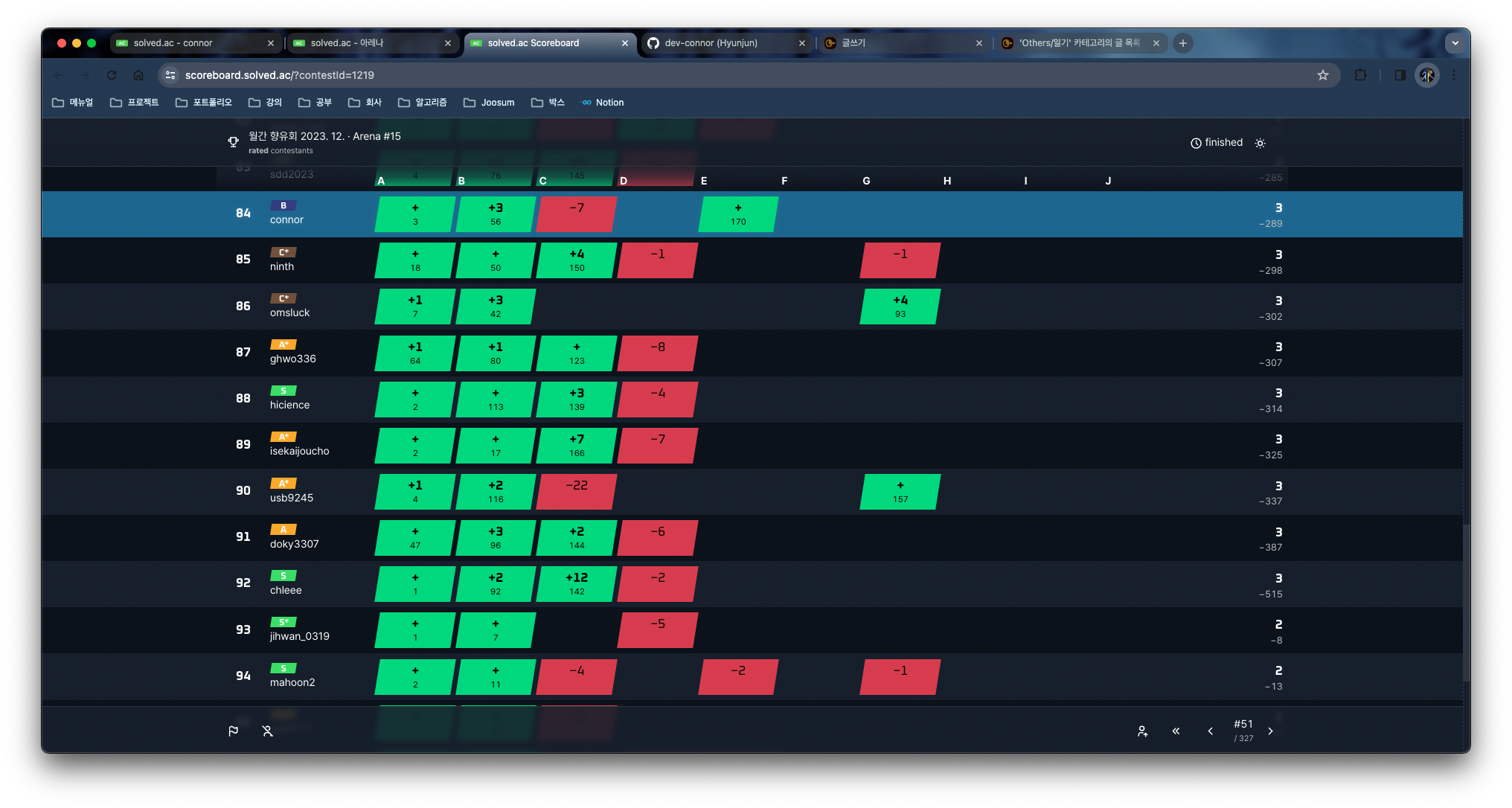Jump to first page with double chevron
Image resolution: width=1512 pixels, height=808 pixels.
tap(1176, 731)
